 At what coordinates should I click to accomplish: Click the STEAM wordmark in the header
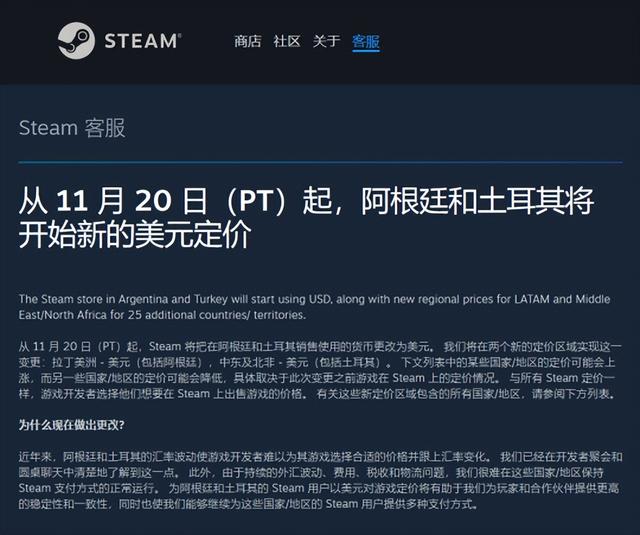point(142,41)
